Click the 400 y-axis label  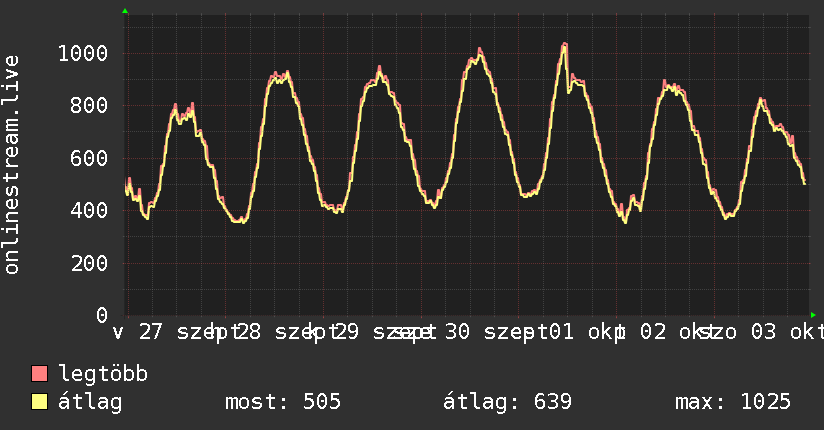[89, 210]
